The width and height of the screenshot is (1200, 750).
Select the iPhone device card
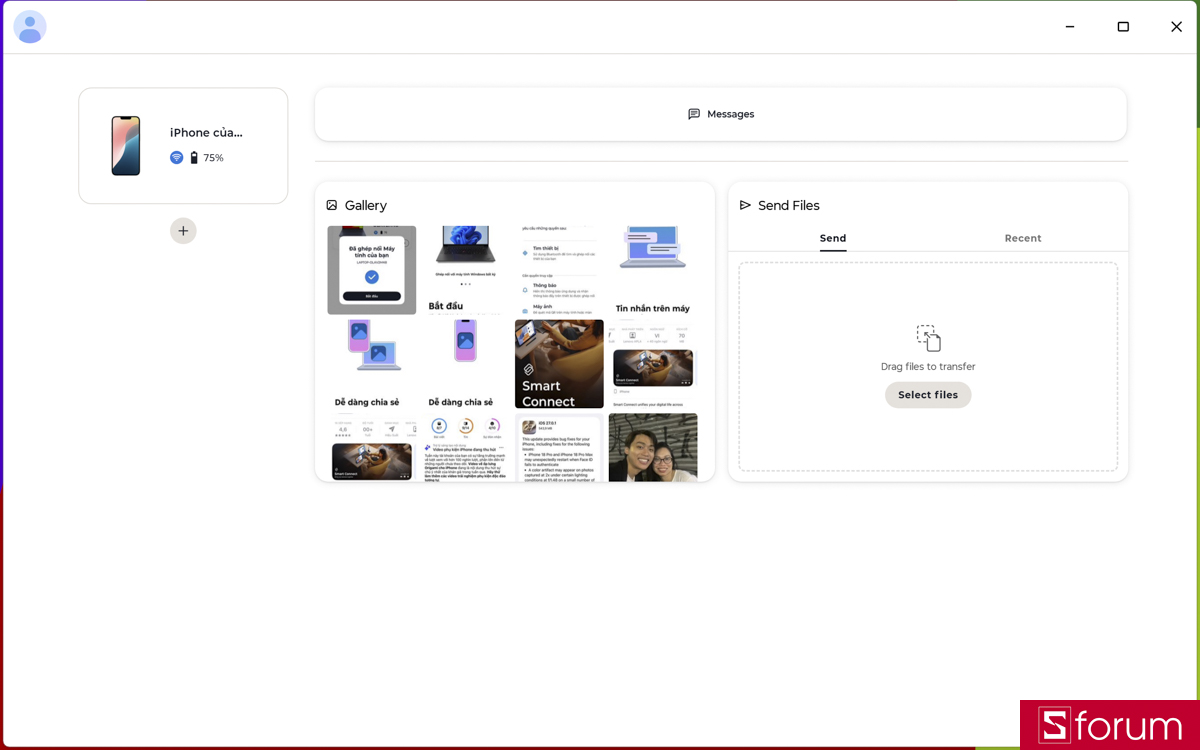click(183, 146)
